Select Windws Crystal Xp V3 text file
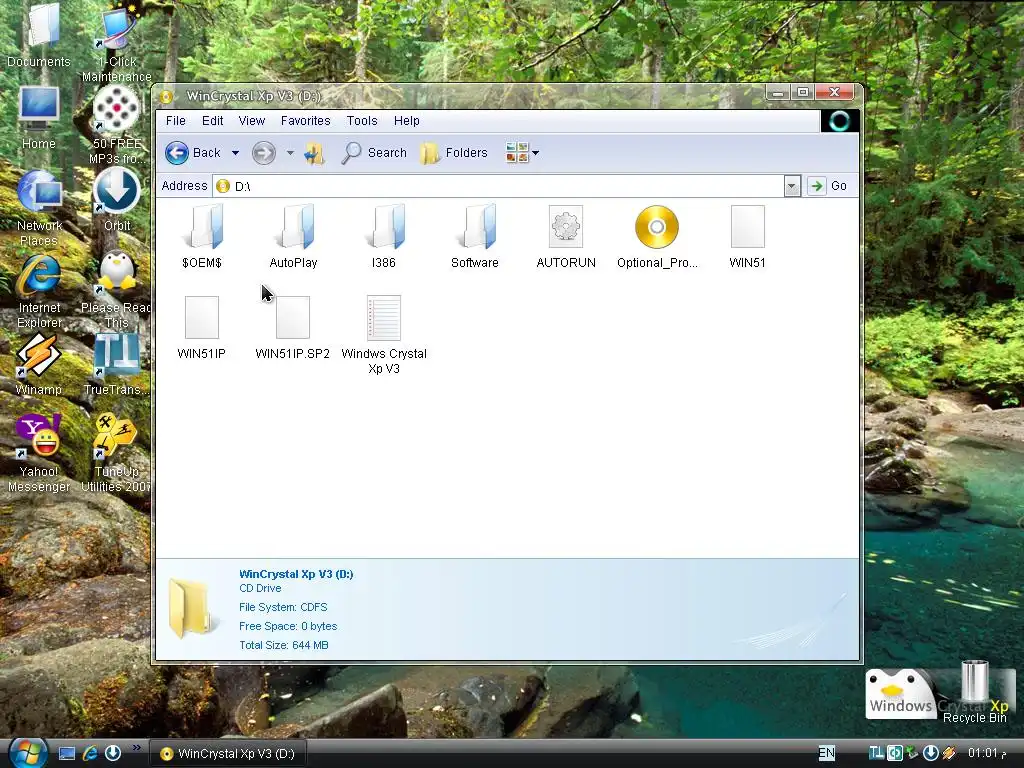 (384, 334)
